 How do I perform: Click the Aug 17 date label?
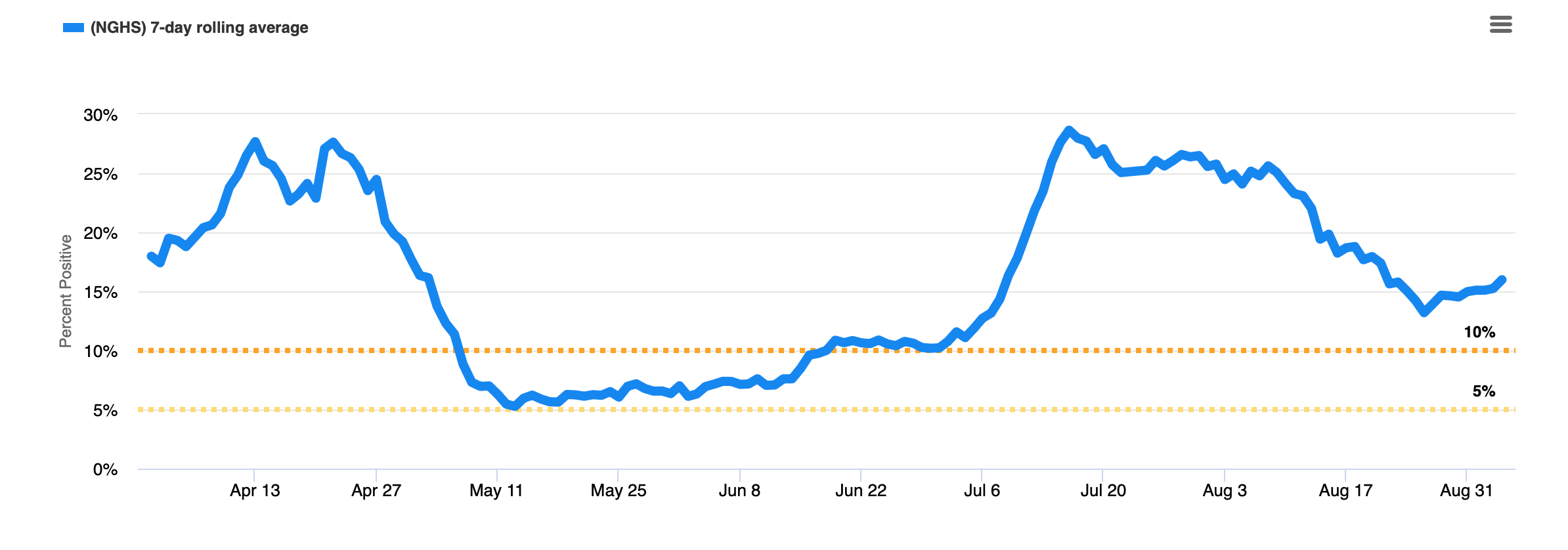click(x=1345, y=490)
